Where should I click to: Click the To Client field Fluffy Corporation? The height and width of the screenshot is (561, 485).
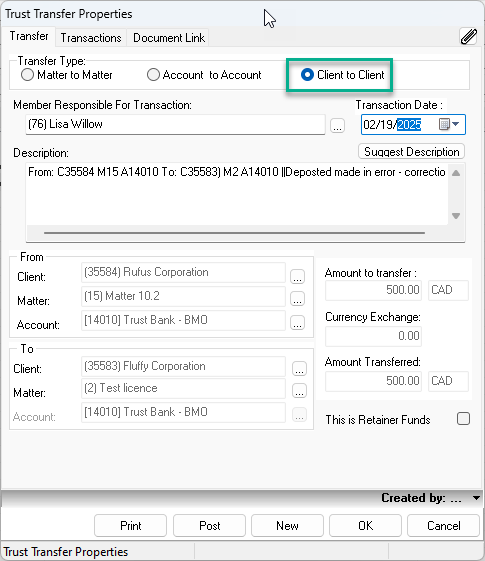pyautogui.click(x=183, y=366)
